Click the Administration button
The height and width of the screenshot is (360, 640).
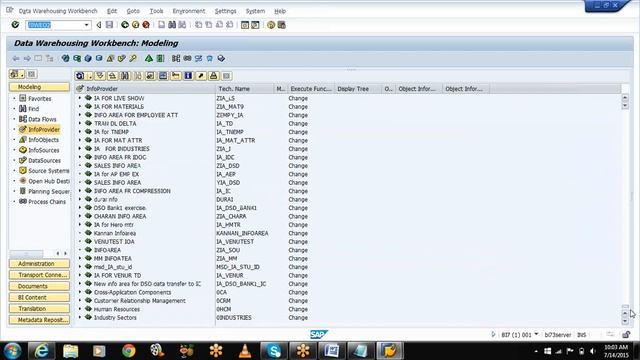pos(39,264)
